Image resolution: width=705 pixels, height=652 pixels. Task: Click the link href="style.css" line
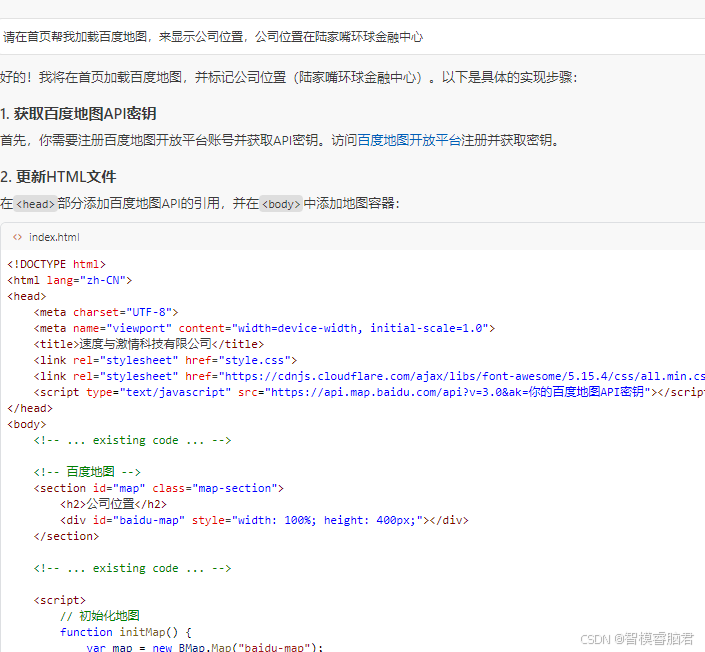[165, 360]
